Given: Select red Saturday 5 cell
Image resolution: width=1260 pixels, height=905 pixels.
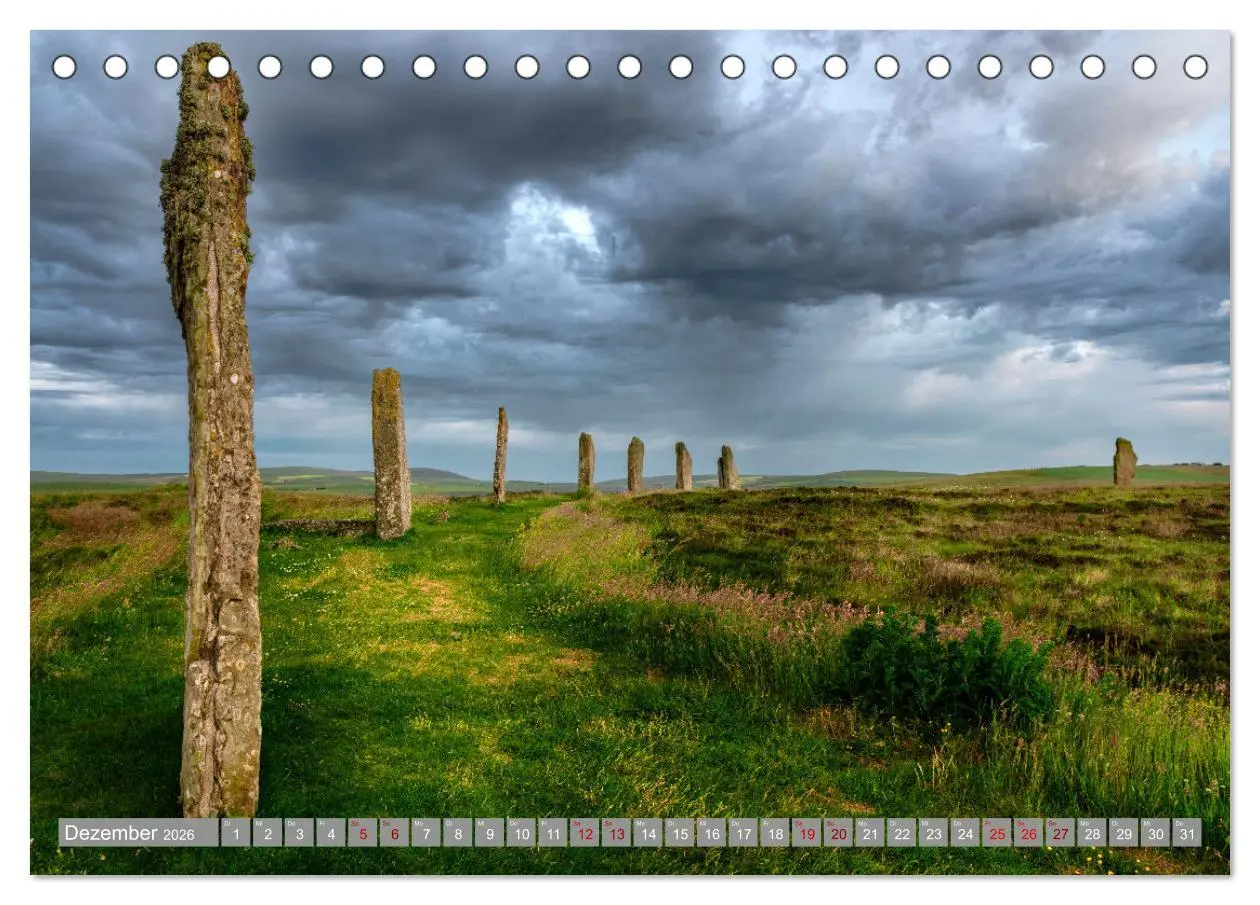Looking at the screenshot, I should [x=362, y=833].
